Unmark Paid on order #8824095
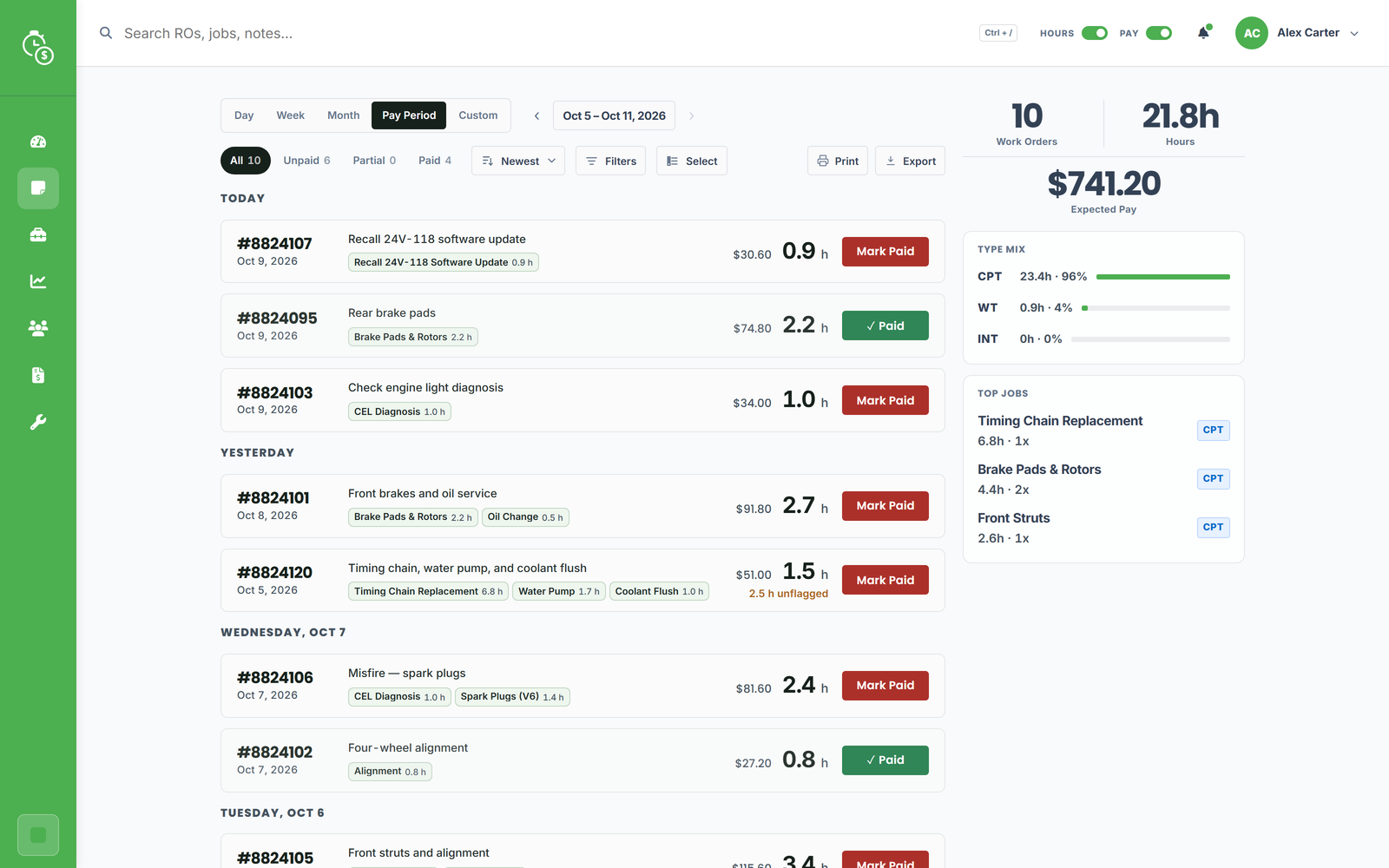The width and height of the screenshot is (1389, 868). (885, 325)
